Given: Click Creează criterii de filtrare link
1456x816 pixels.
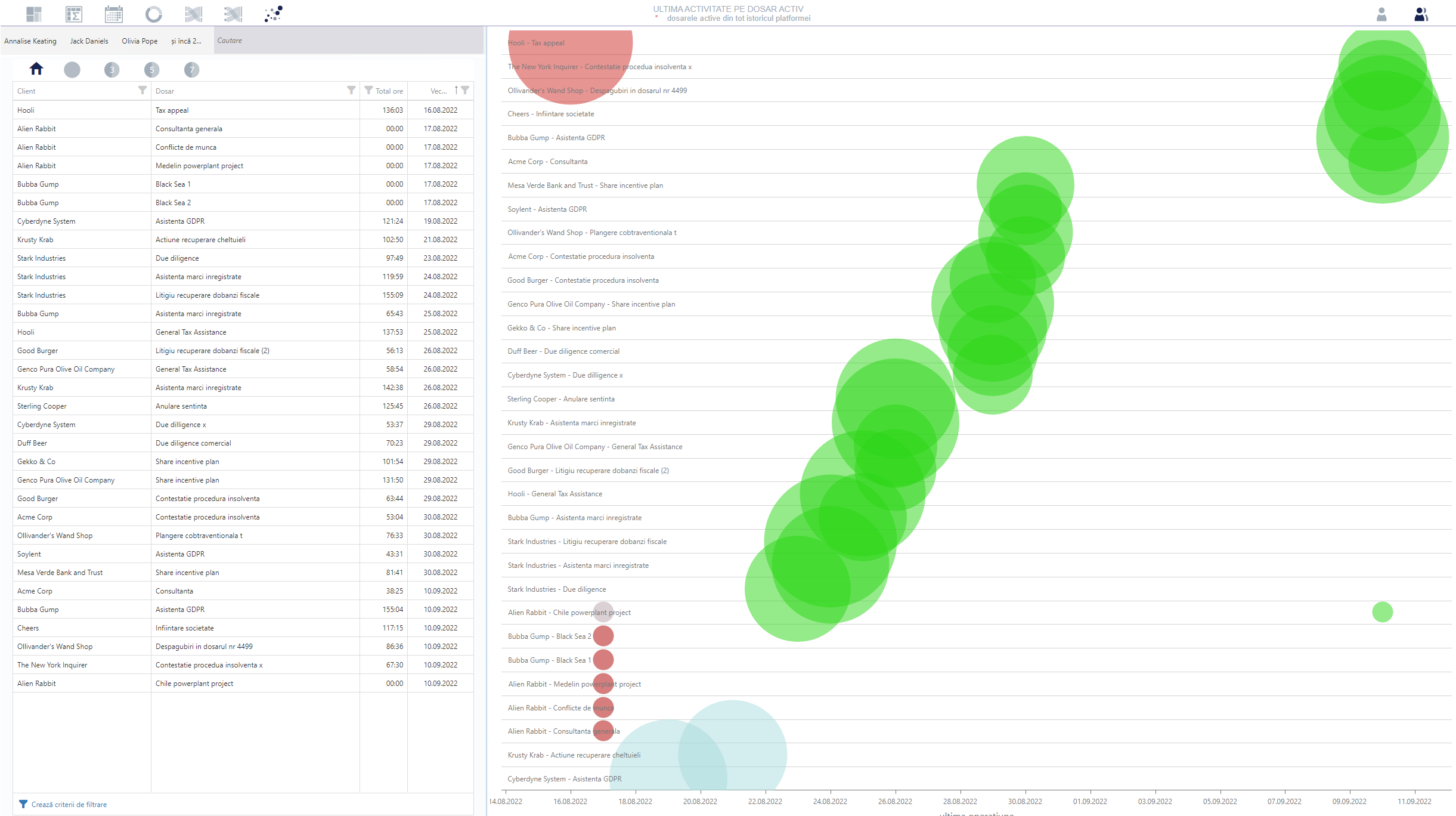Looking at the screenshot, I should [x=69, y=805].
